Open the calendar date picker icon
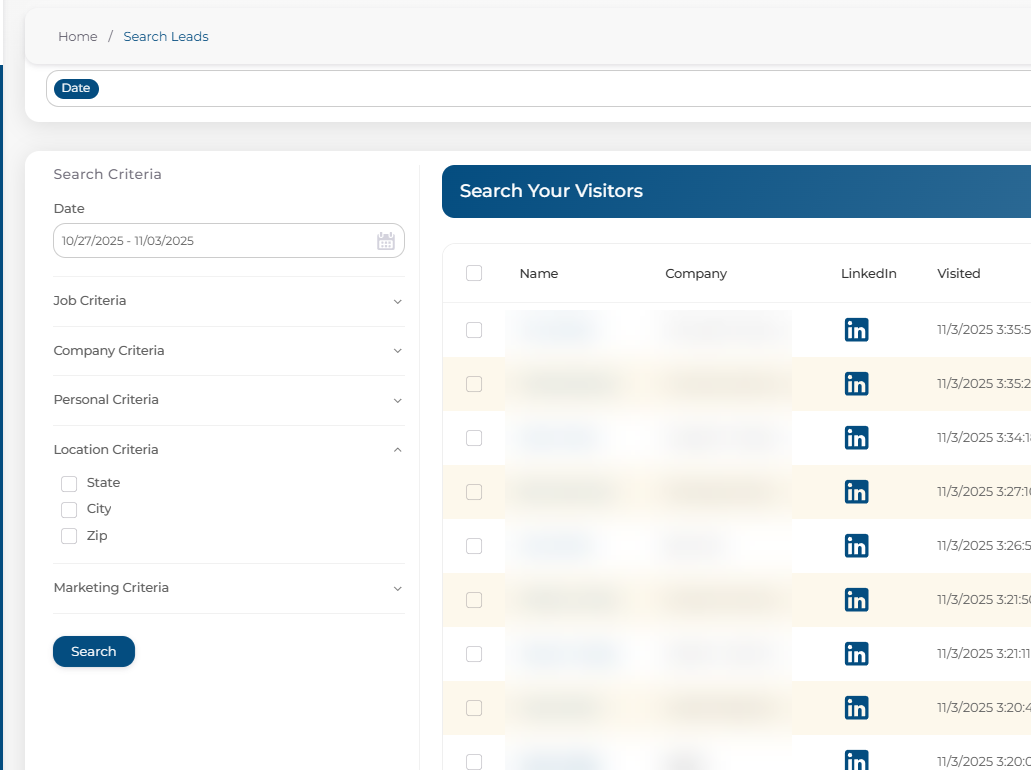Screen dimensions: 1031x770 [x=386, y=241]
